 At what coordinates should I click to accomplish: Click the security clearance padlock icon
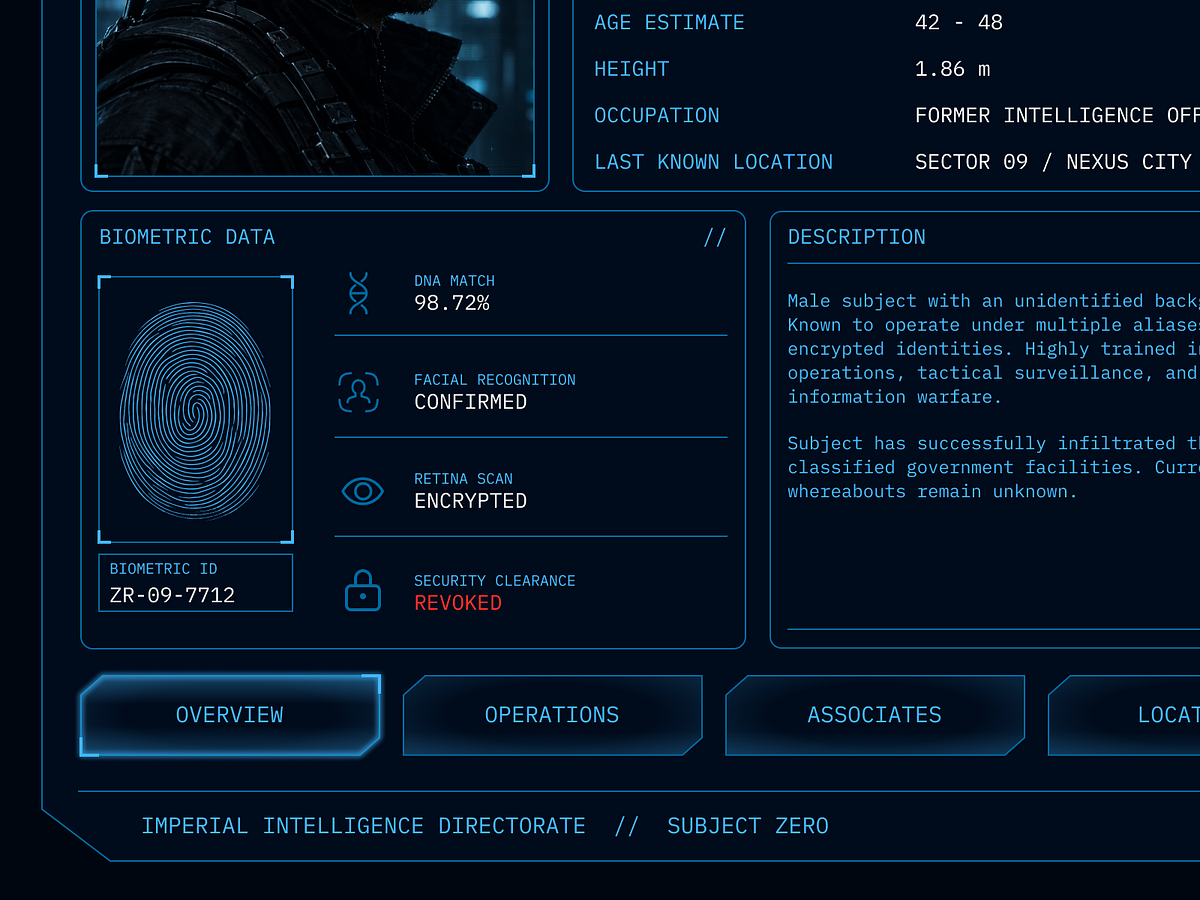click(x=363, y=591)
